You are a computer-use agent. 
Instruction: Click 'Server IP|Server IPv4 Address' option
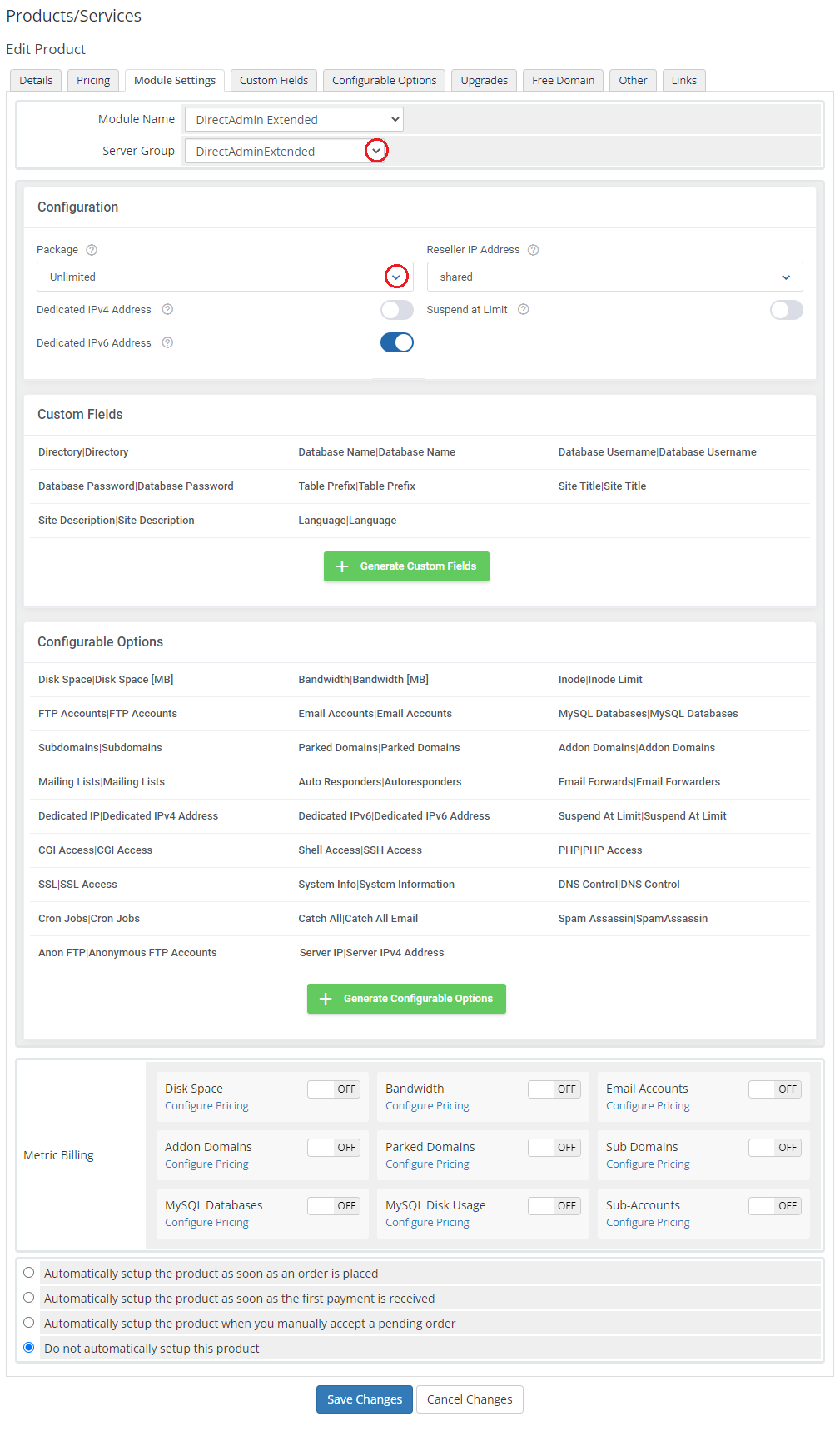click(x=371, y=953)
